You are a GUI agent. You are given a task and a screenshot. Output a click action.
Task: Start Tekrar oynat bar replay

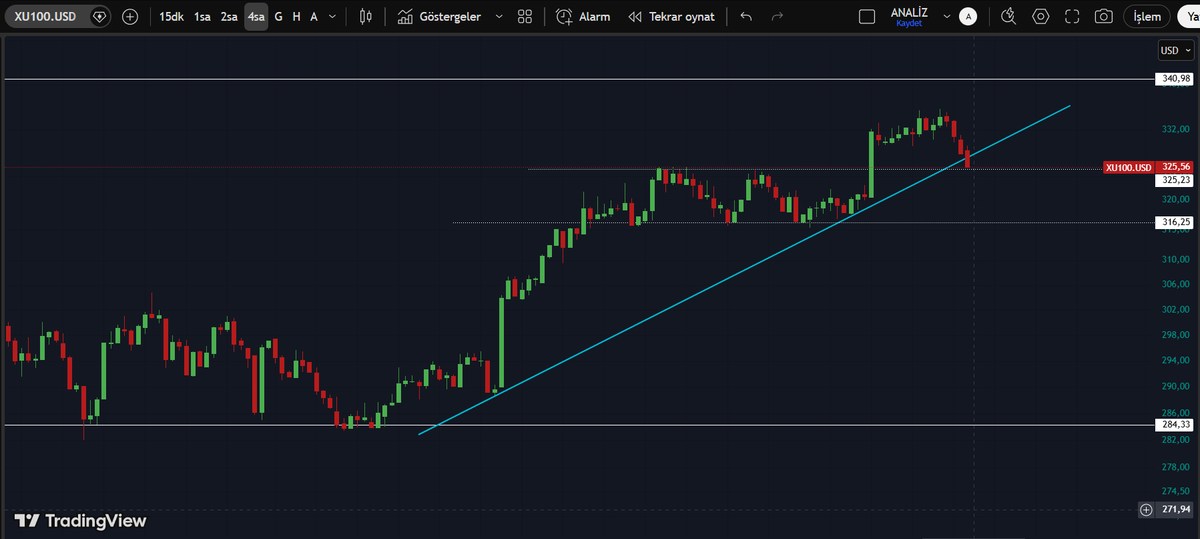(671, 17)
